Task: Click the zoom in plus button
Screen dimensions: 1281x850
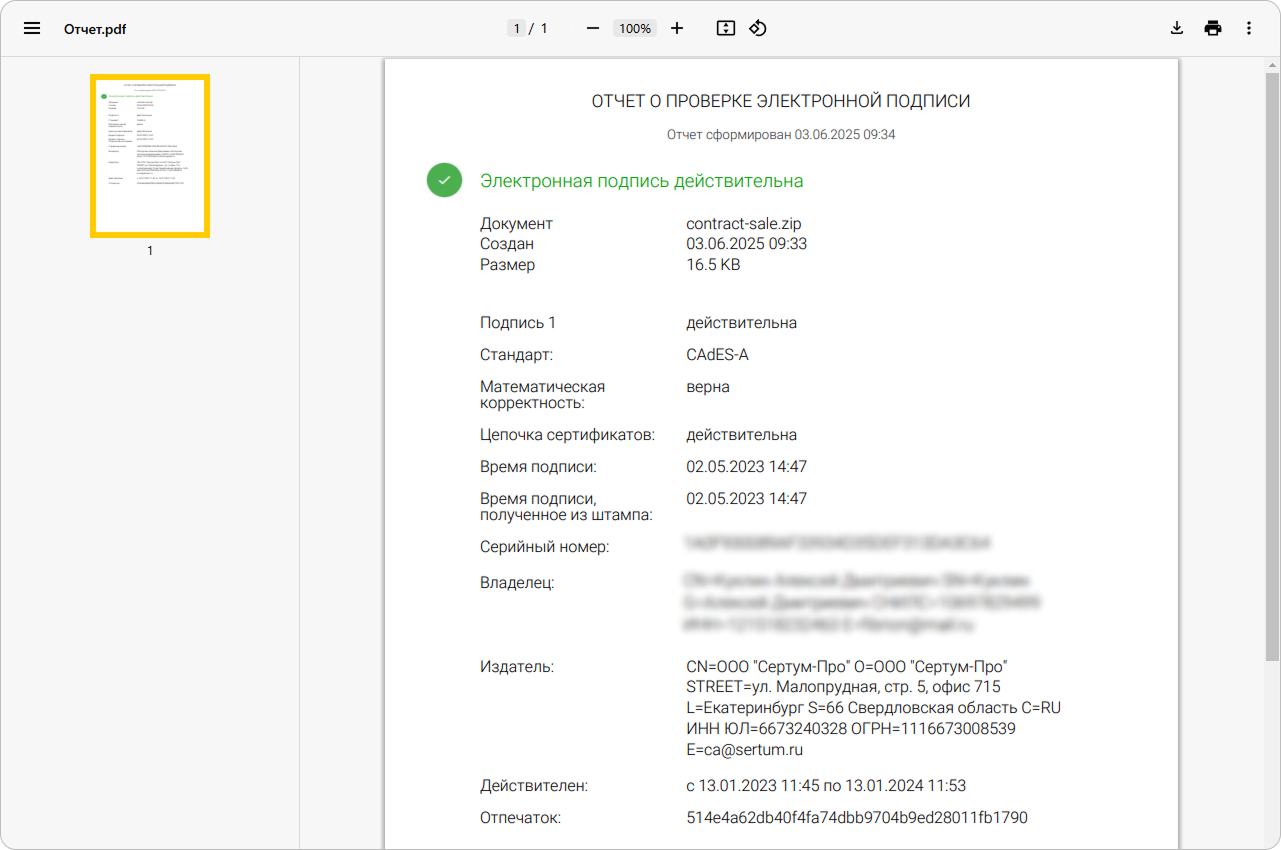Action: (677, 28)
